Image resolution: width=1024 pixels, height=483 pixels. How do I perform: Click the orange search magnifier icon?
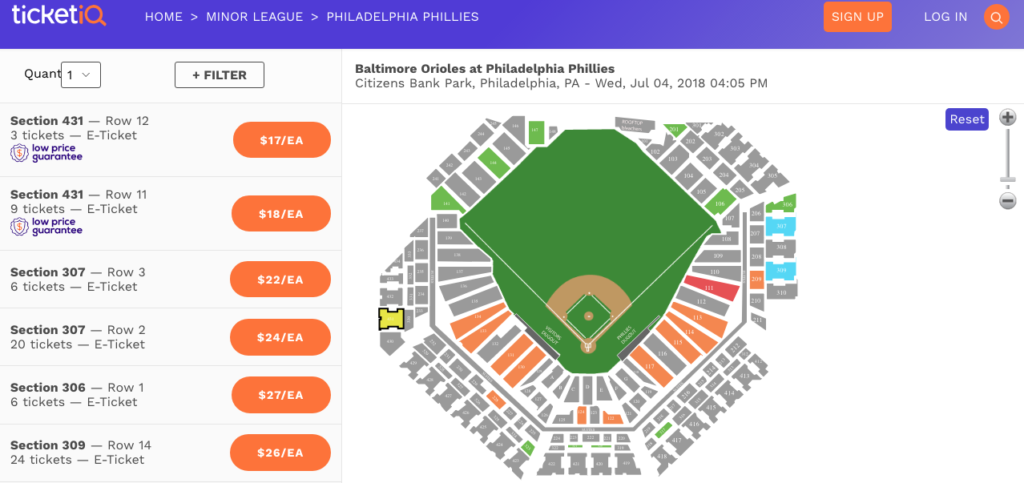[996, 17]
